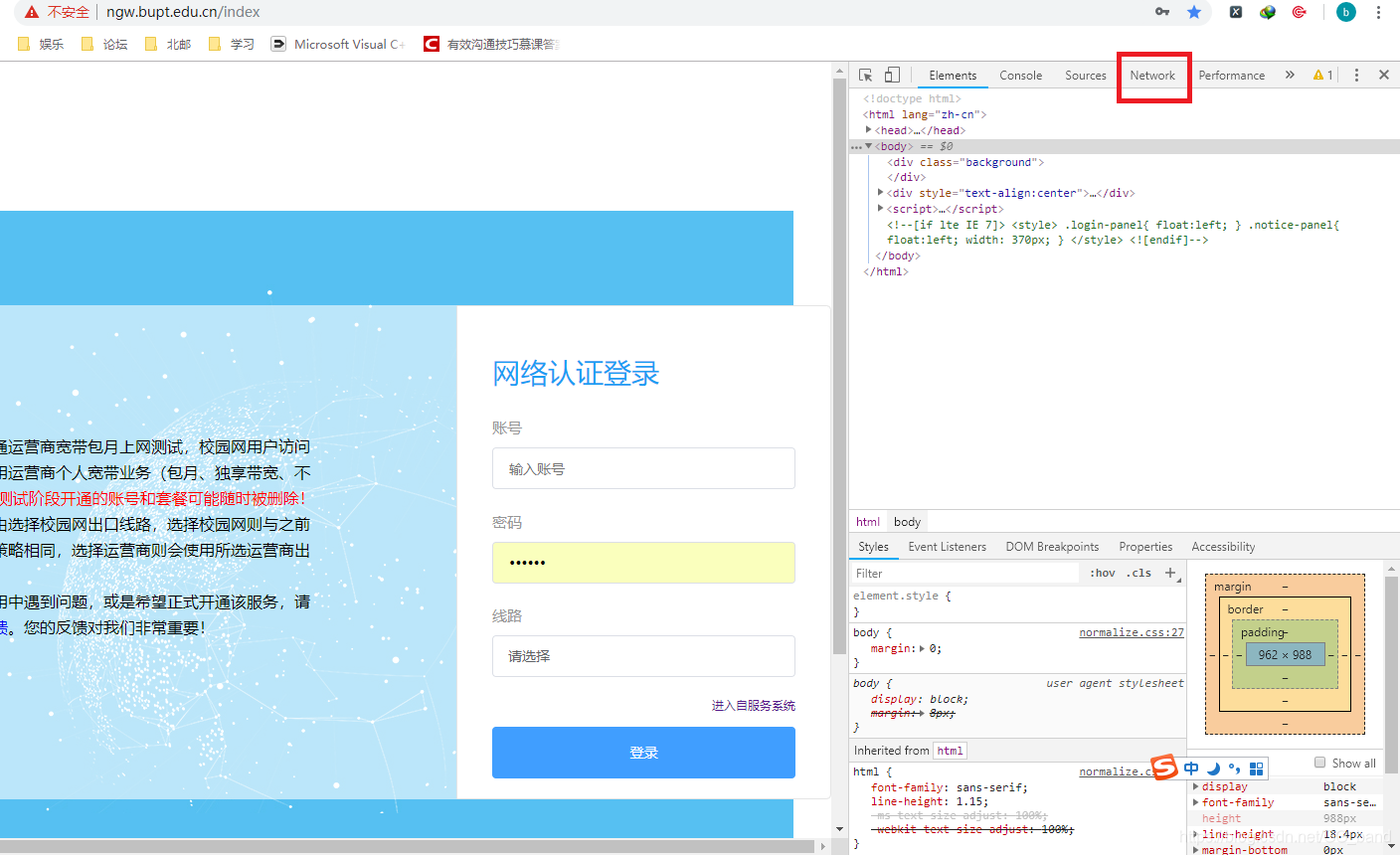Click the 962 × 988 content box
This screenshot has width=1400, height=855.
click(x=1285, y=654)
